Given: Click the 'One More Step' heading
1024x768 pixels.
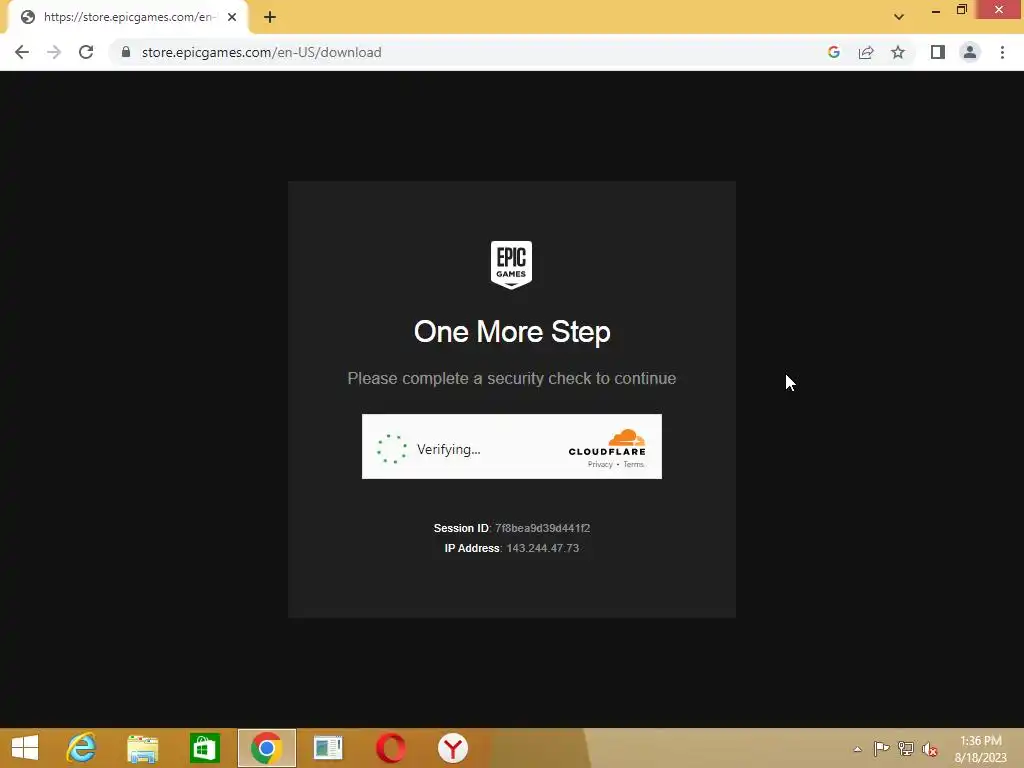Looking at the screenshot, I should (512, 332).
